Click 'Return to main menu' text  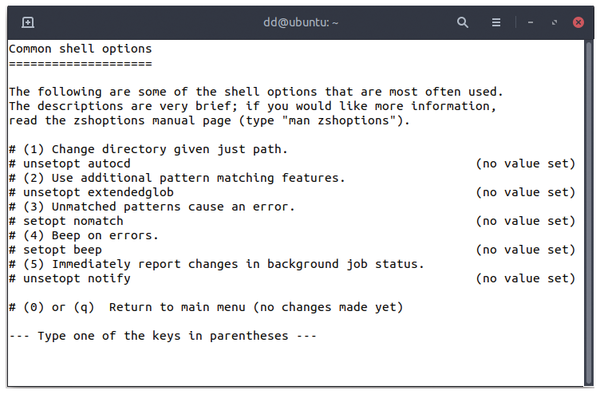(177, 307)
